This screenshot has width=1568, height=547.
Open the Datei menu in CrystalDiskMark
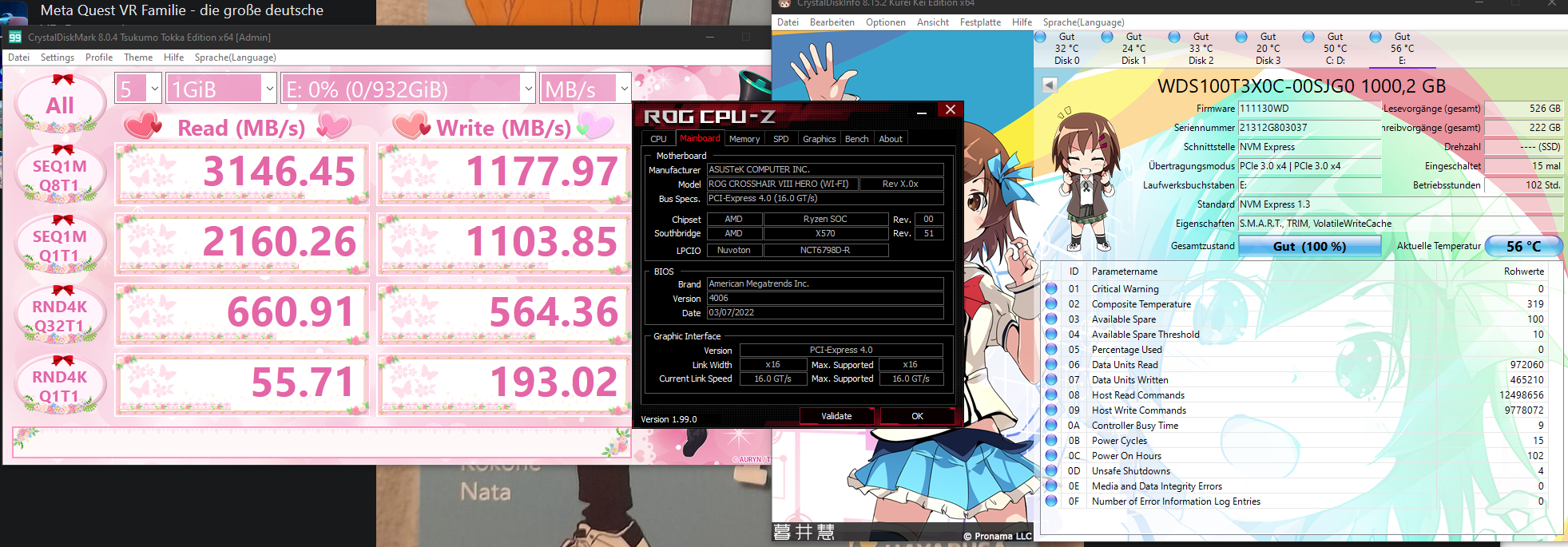[x=18, y=57]
